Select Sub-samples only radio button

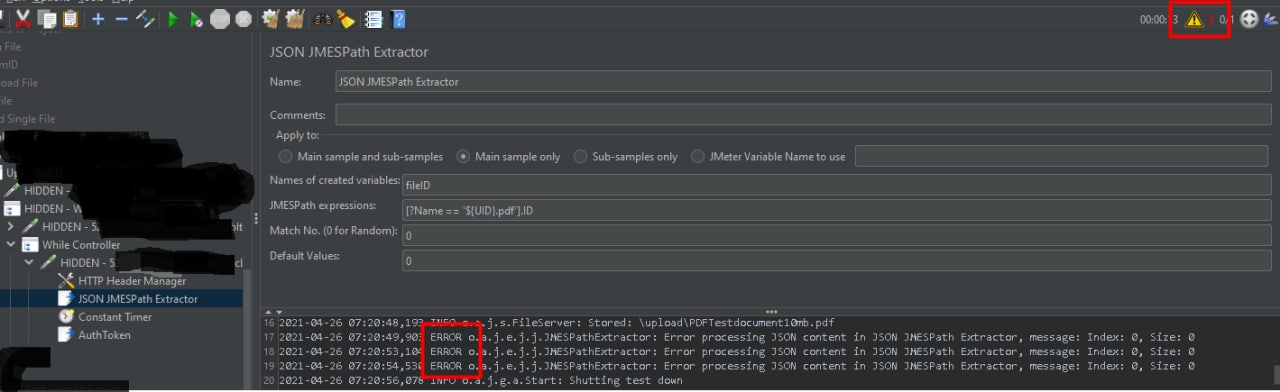pyautogui.click(x=581, y=157)
